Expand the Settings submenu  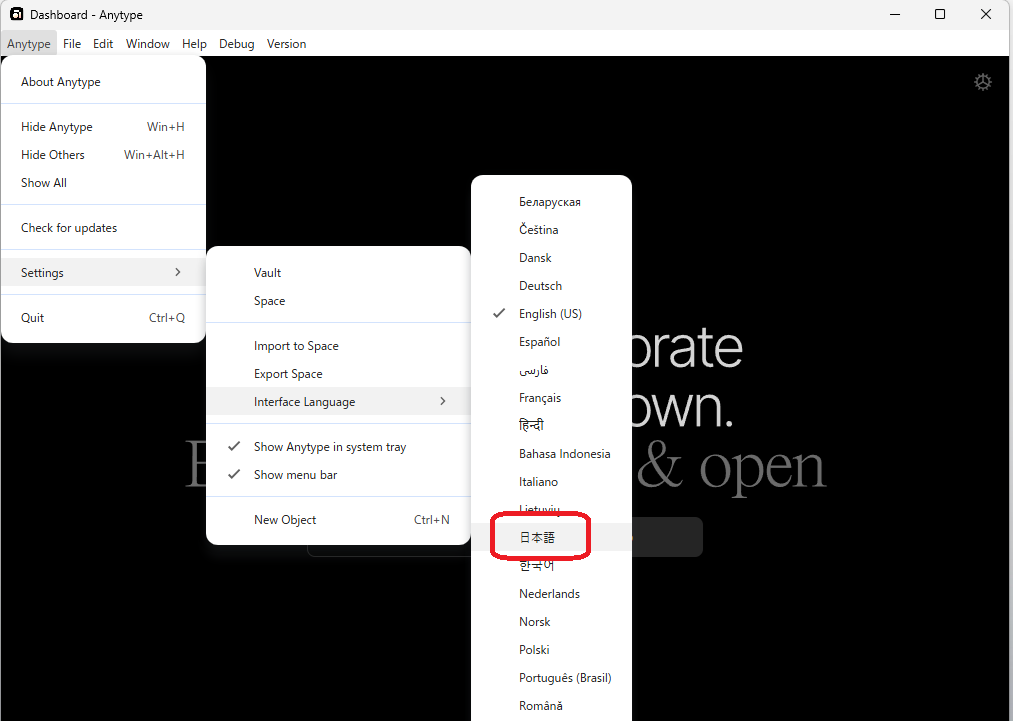[x=103, y=273]
